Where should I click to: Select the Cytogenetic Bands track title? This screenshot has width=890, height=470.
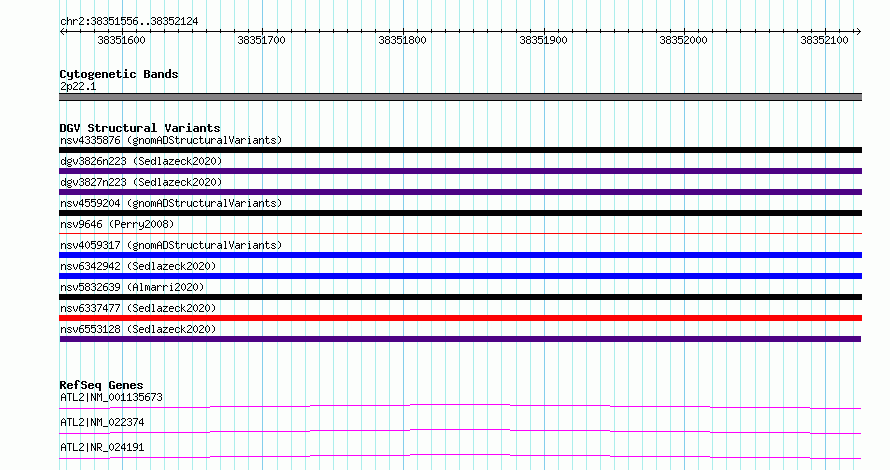(x=119, y=74)
